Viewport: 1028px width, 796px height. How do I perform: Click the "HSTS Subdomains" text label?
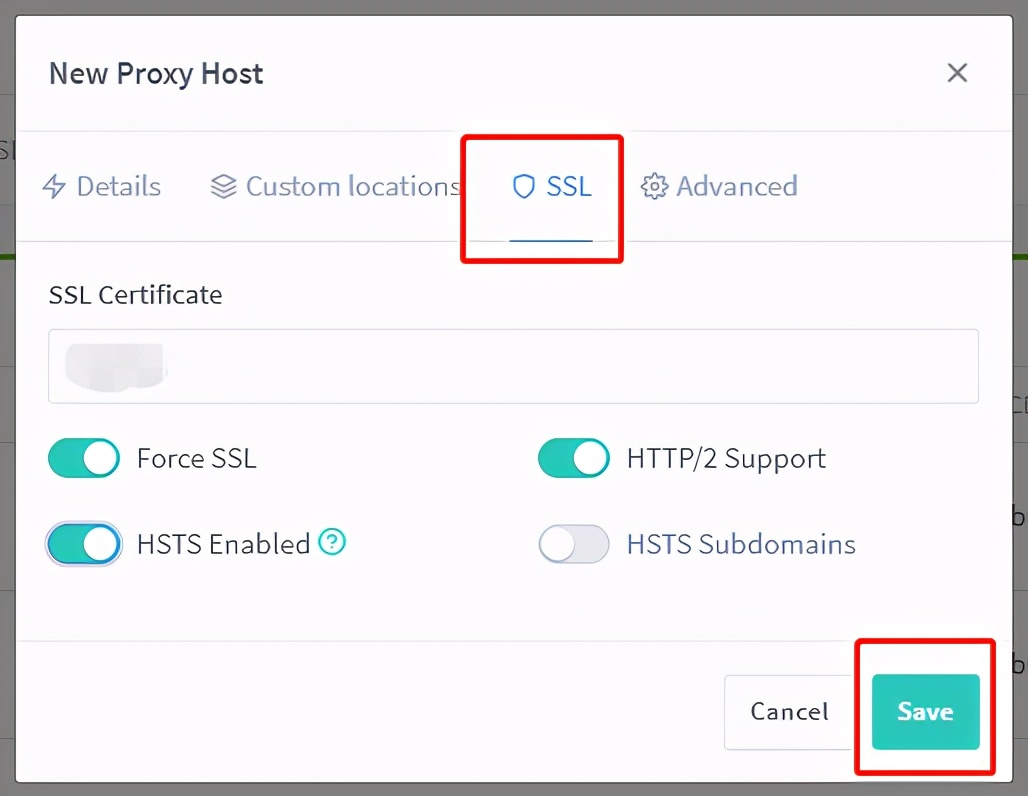pyautogui.click(x=741, y=544)
